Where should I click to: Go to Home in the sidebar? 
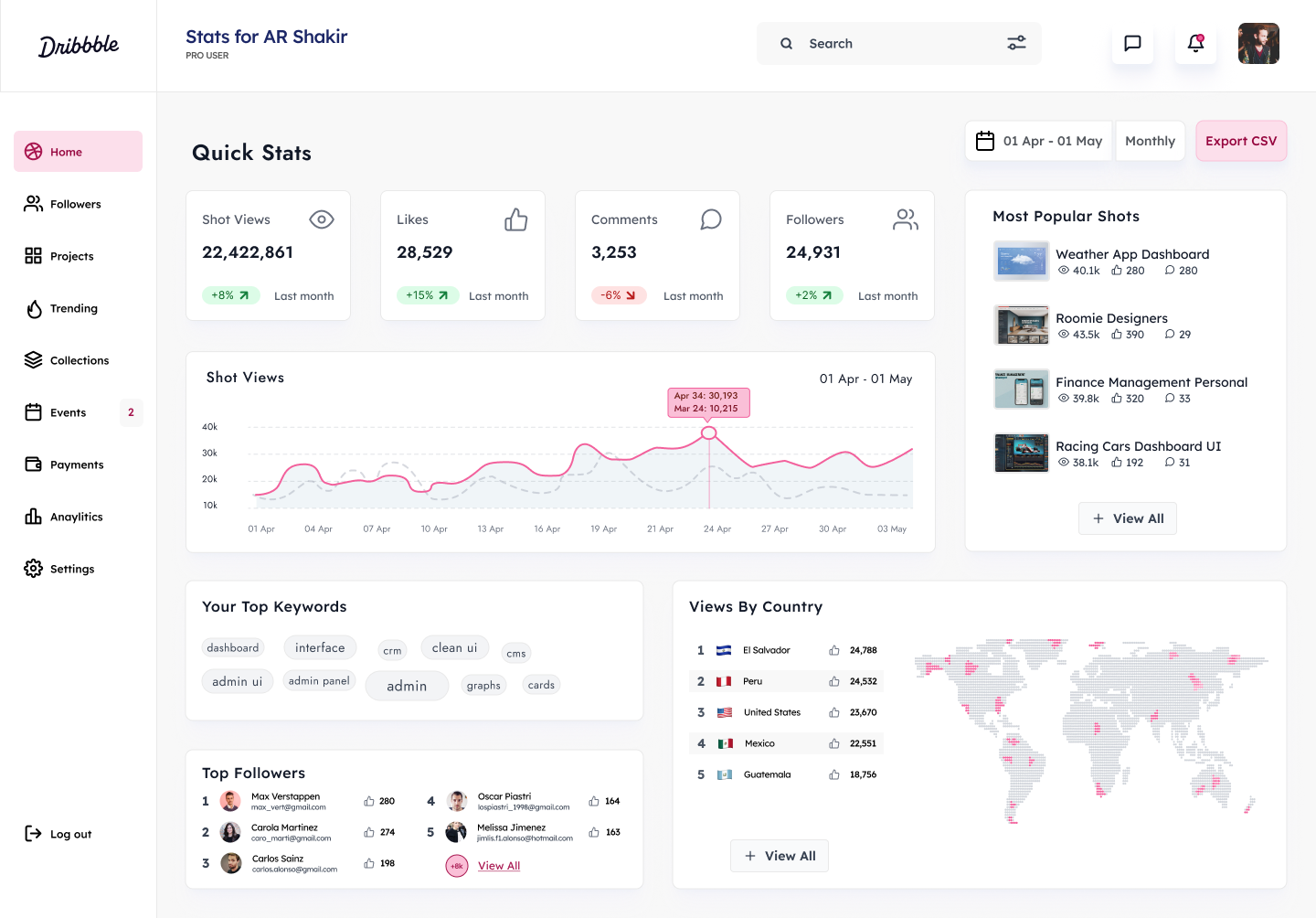pos(78,152)
